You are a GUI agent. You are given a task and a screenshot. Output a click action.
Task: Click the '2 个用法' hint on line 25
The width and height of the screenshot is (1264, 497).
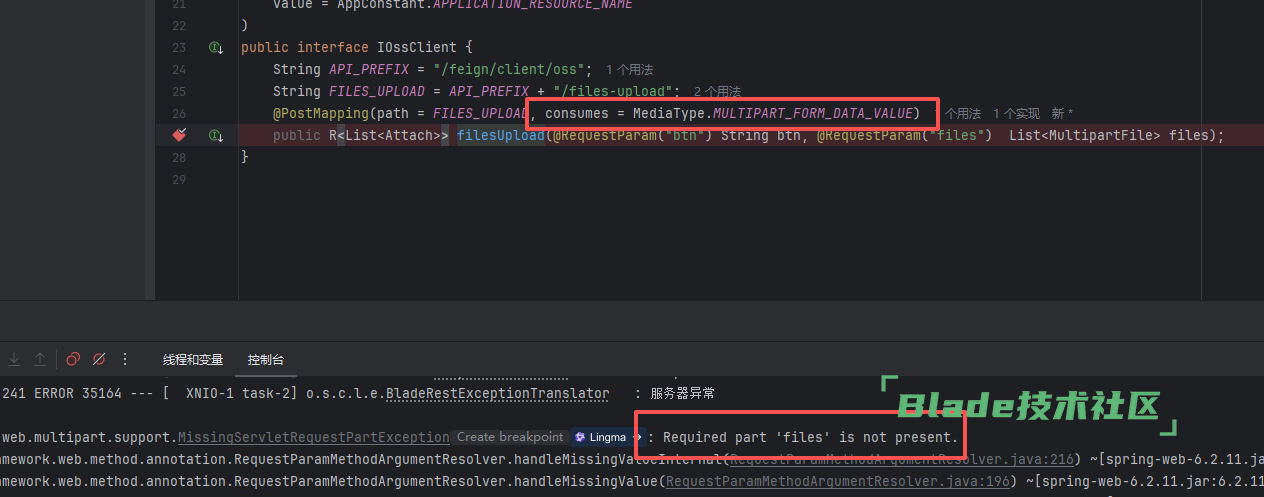coord(717,91)
